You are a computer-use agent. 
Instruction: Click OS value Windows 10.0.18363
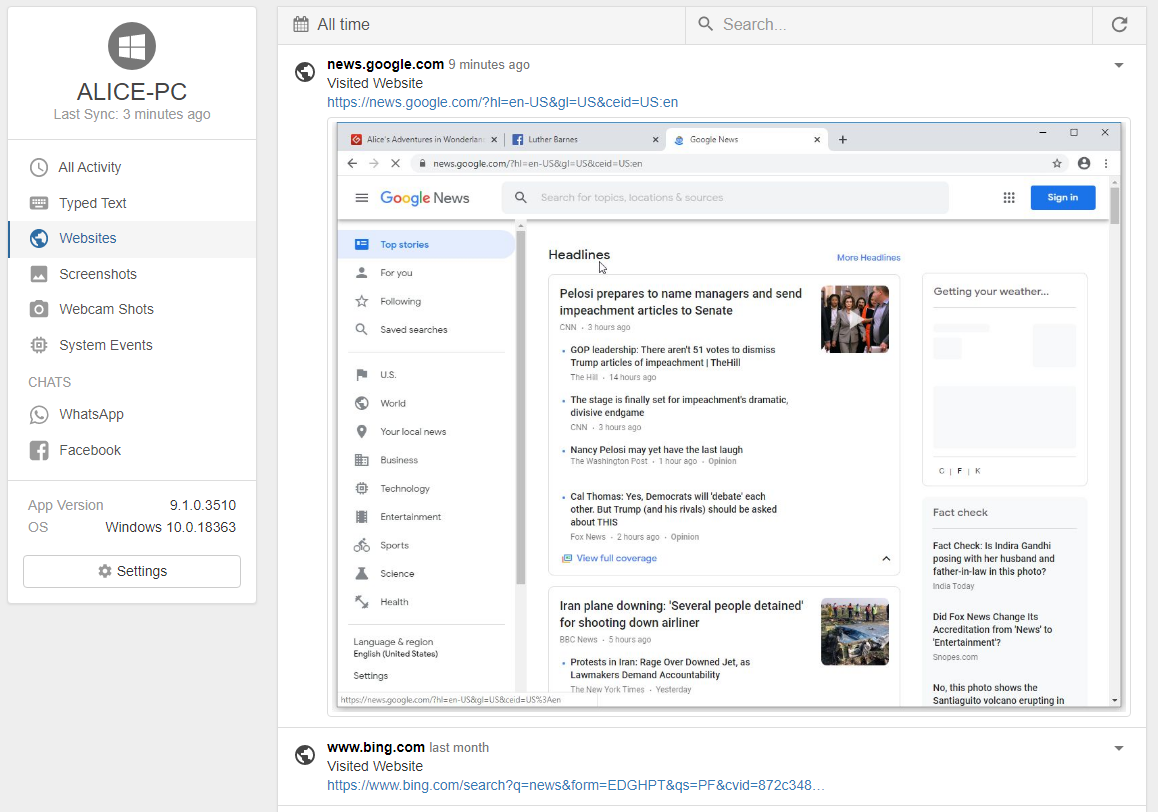(x=171, y=527)
